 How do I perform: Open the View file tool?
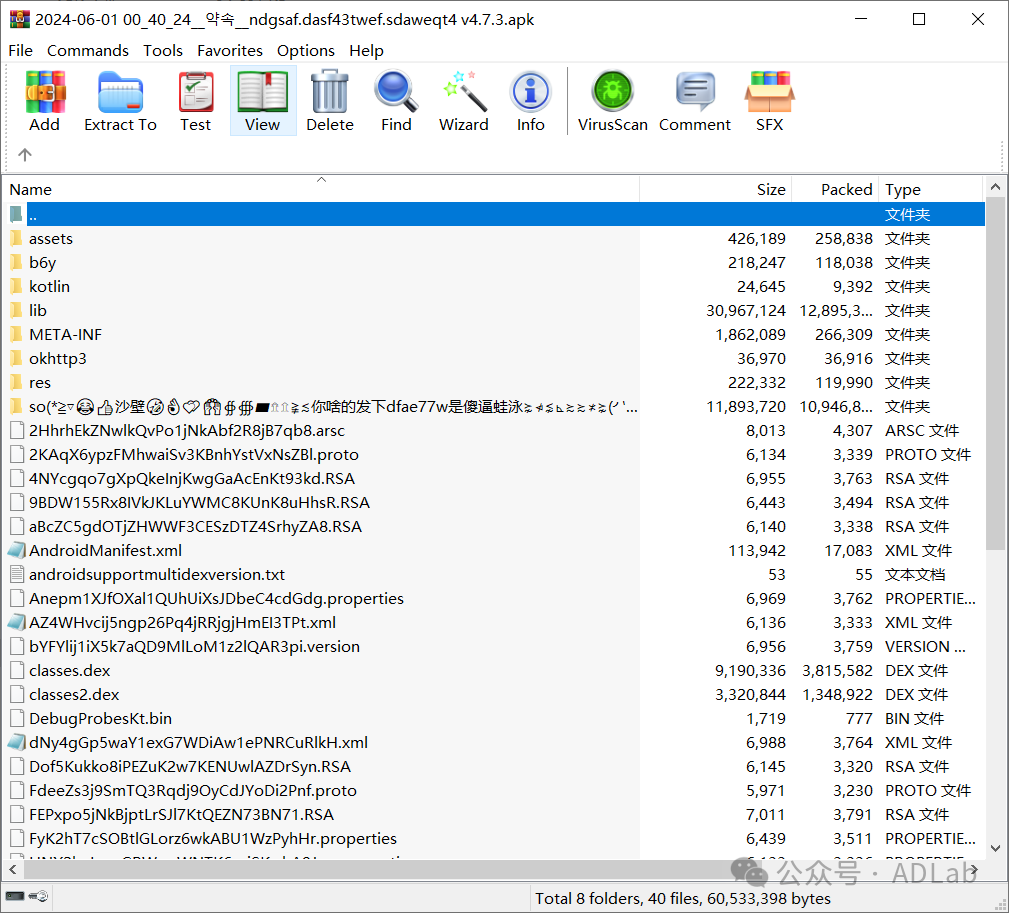pos(262,100)
